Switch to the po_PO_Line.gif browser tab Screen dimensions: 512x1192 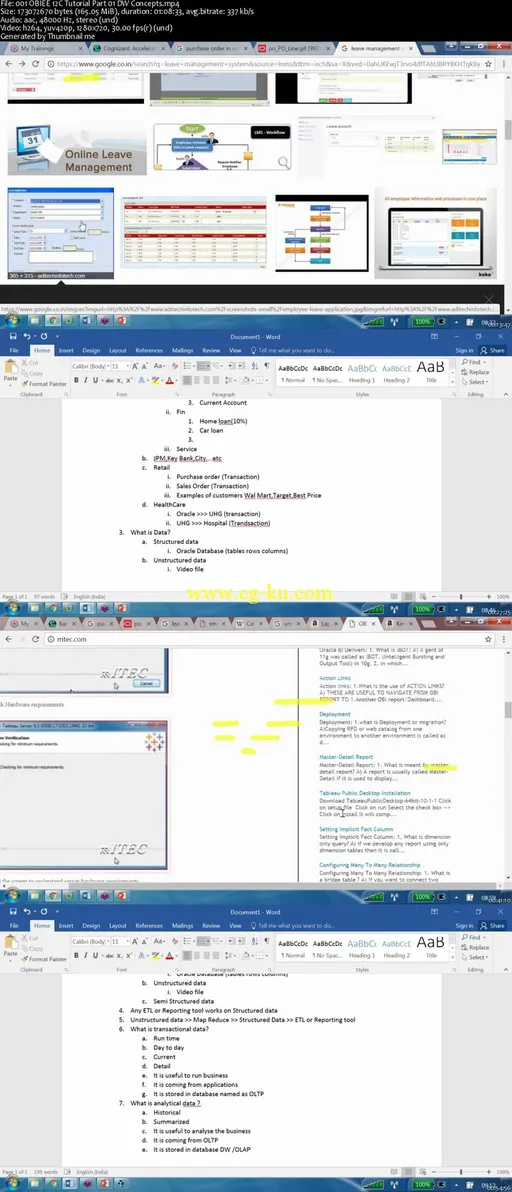coord(294,48)
